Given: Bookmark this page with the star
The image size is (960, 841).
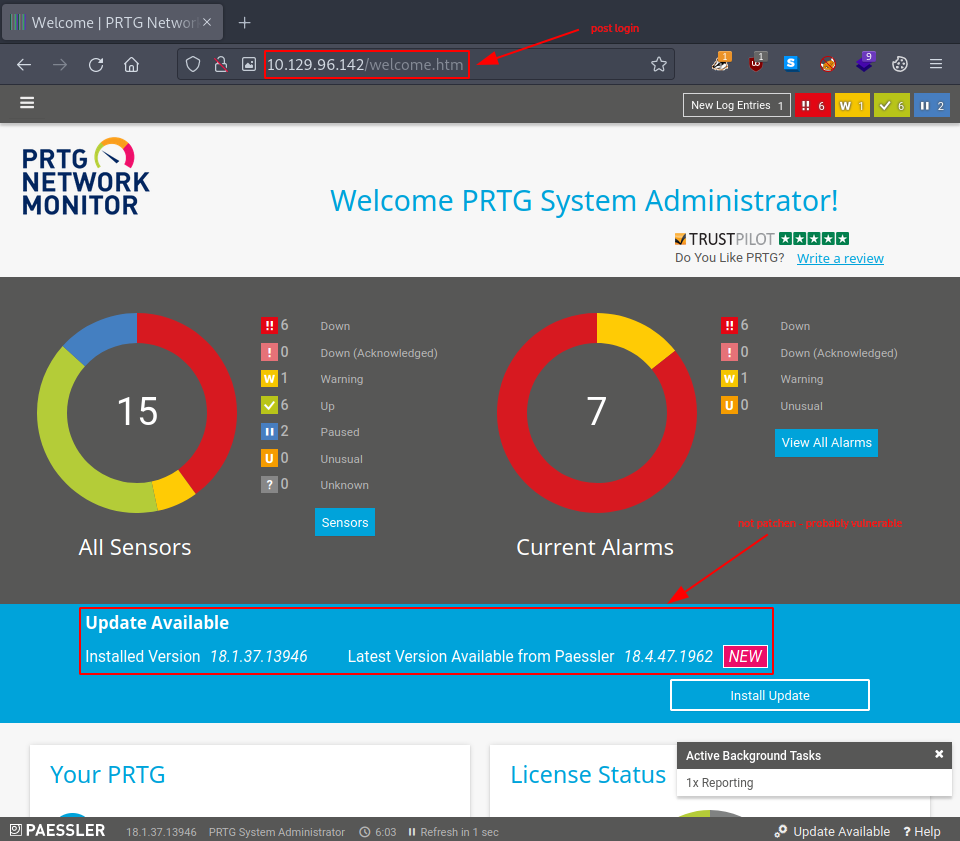Looking at the screenshot, I should (x=658, y=64).
